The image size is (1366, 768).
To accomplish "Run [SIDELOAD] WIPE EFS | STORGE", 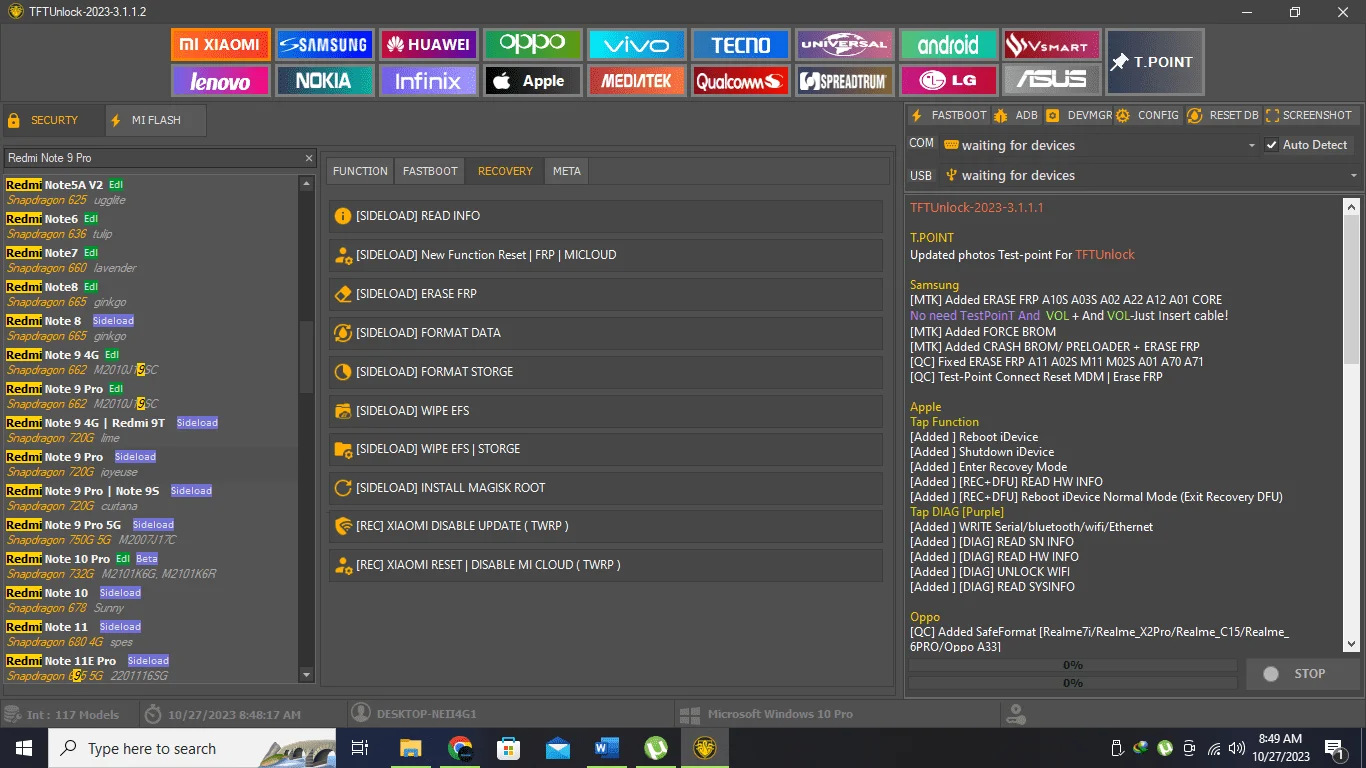I will coord(606,449).
